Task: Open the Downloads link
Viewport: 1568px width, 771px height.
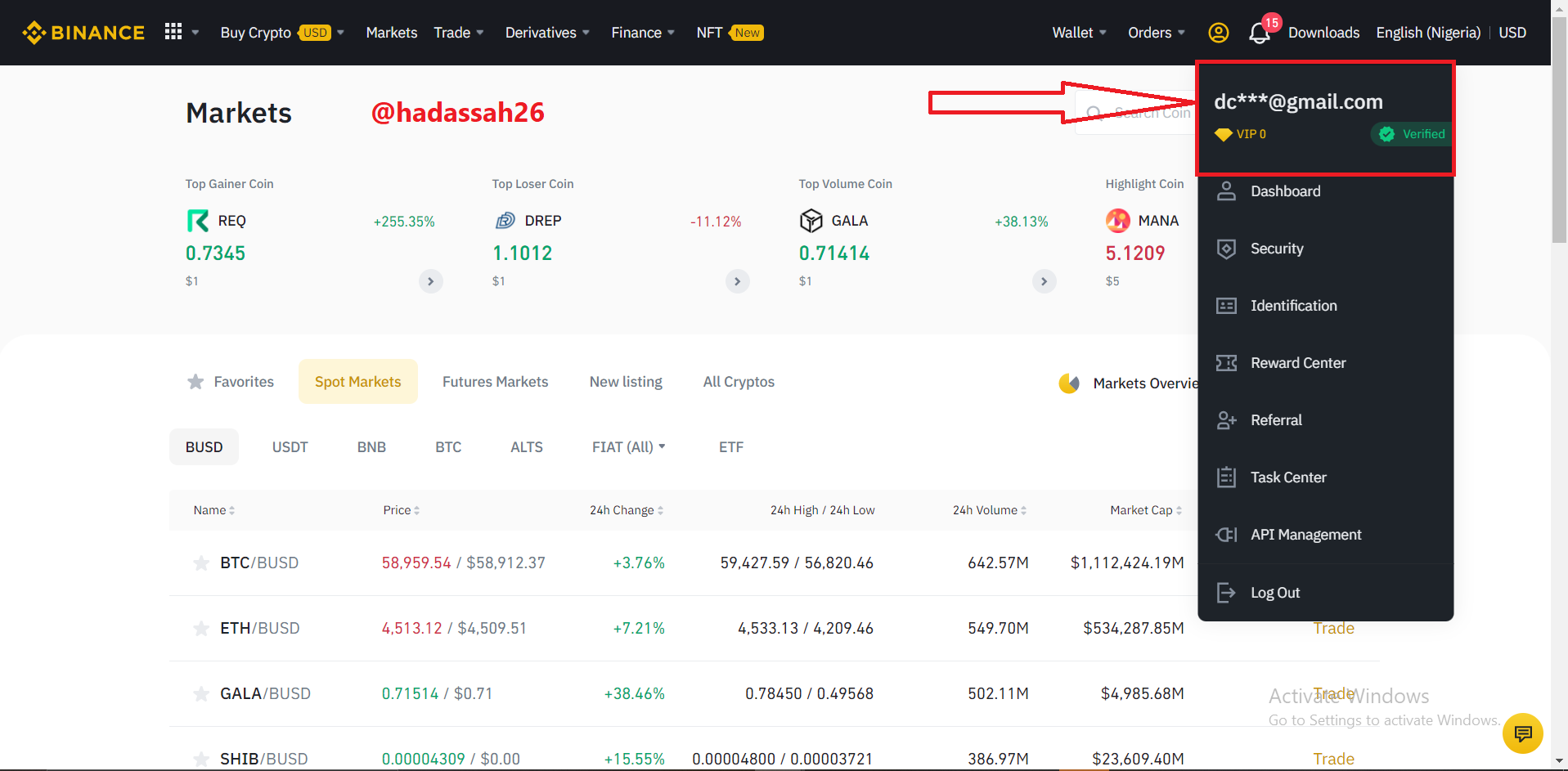Action: [1323, 33]
